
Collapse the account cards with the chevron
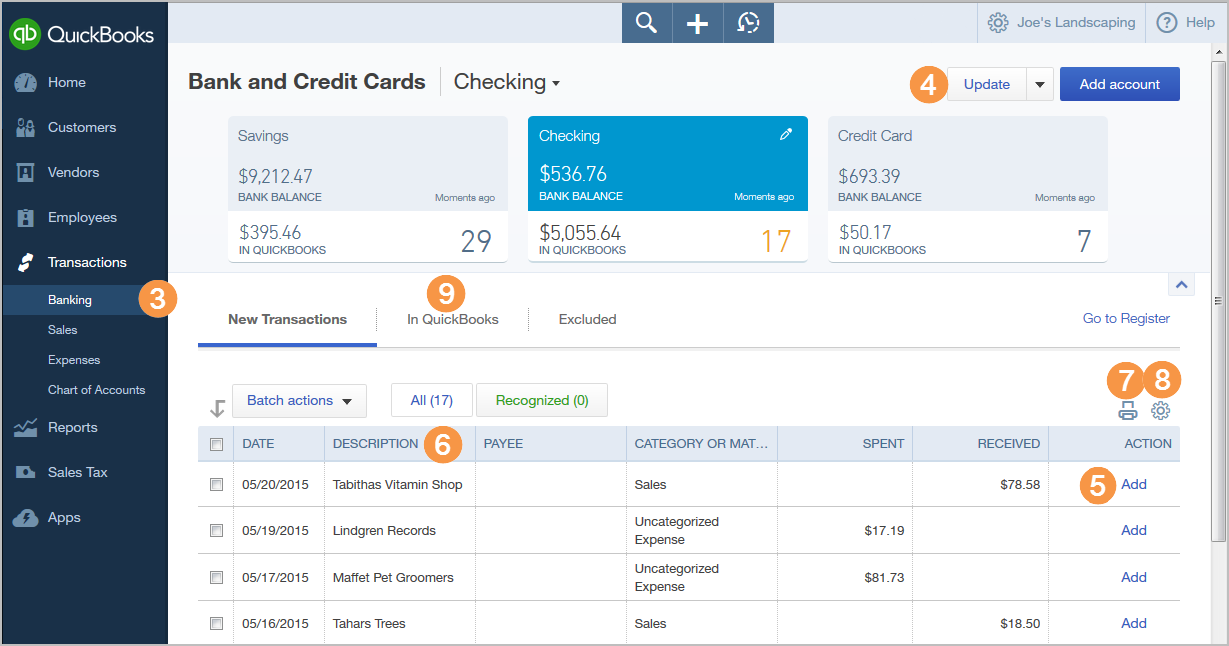pyautogui.click(x=1181, y=285)
